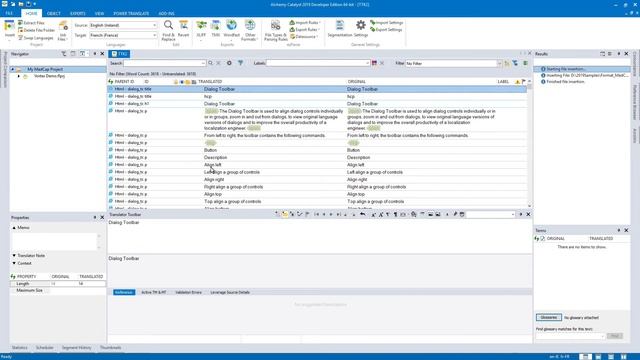Open the Other Formats export menu
The height and width of the screenshot is (360, 640).
[x=249, y=31]
